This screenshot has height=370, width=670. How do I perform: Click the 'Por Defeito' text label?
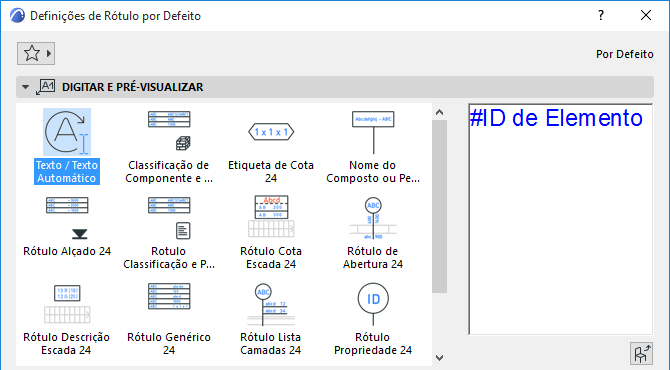pyautogui.click(x=625, y=54)
